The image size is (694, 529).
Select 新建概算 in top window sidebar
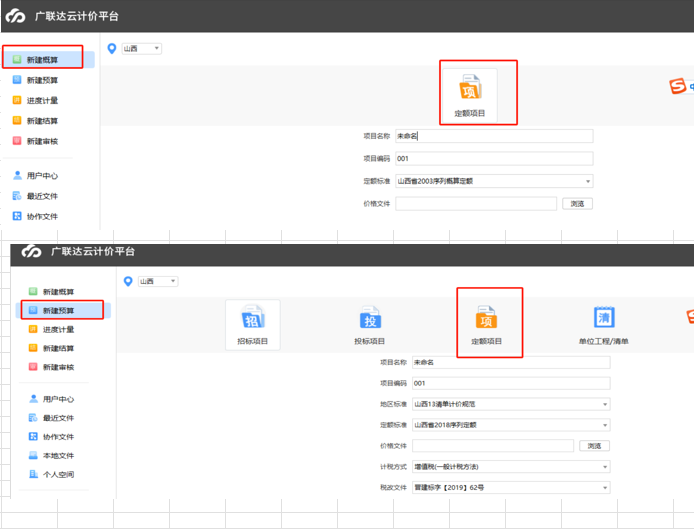tap(48, 59)
